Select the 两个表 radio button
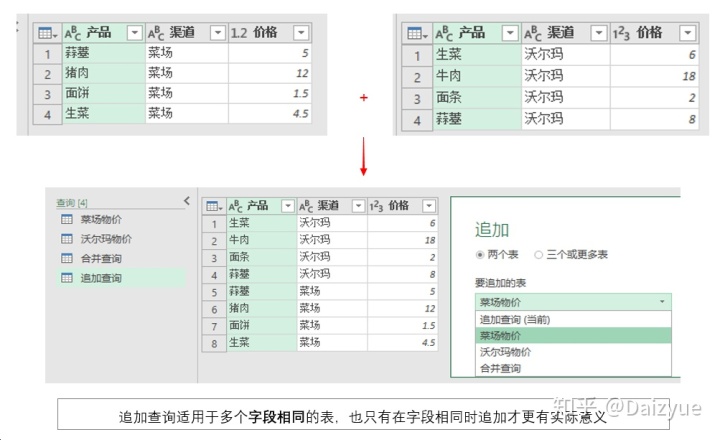 click(x=480, y=254)
